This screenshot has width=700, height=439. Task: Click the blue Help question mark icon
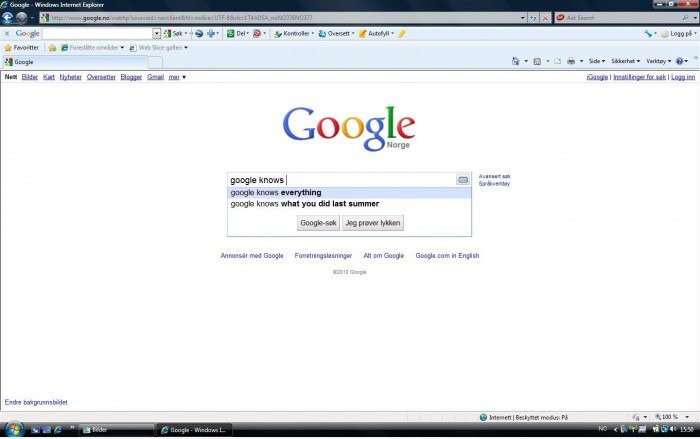679,61
